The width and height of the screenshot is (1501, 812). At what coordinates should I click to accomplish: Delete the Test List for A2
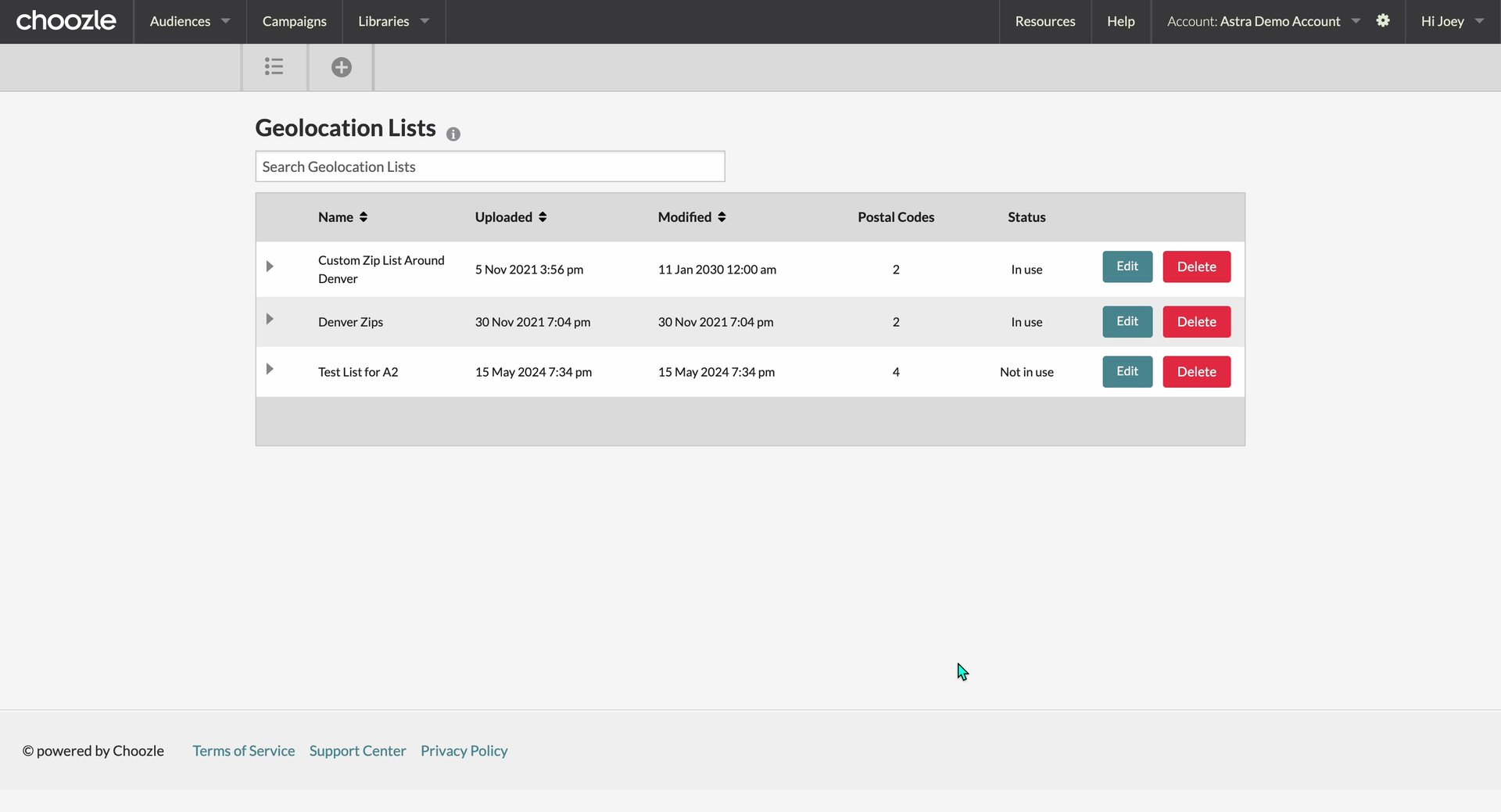[1196, 372]
